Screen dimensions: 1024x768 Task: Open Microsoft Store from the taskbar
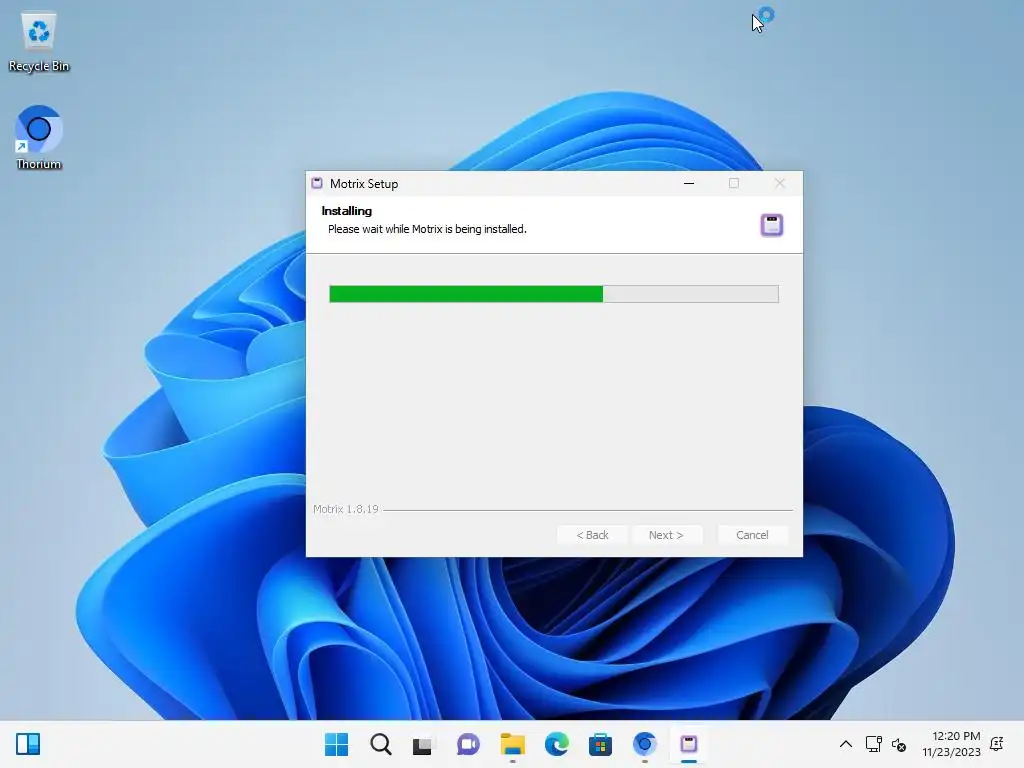(600, 744)
